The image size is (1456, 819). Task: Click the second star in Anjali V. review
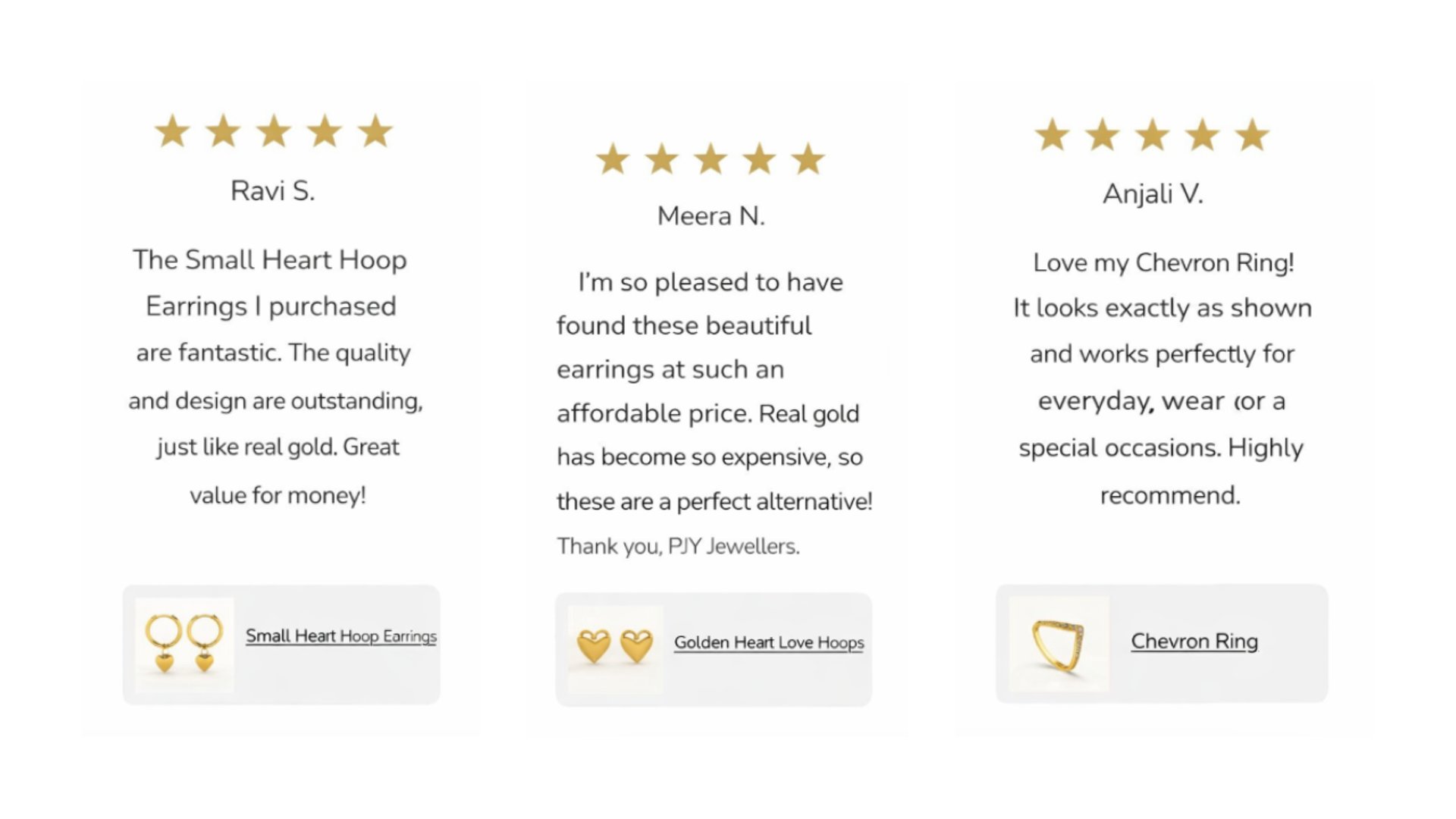point(1103,136)
